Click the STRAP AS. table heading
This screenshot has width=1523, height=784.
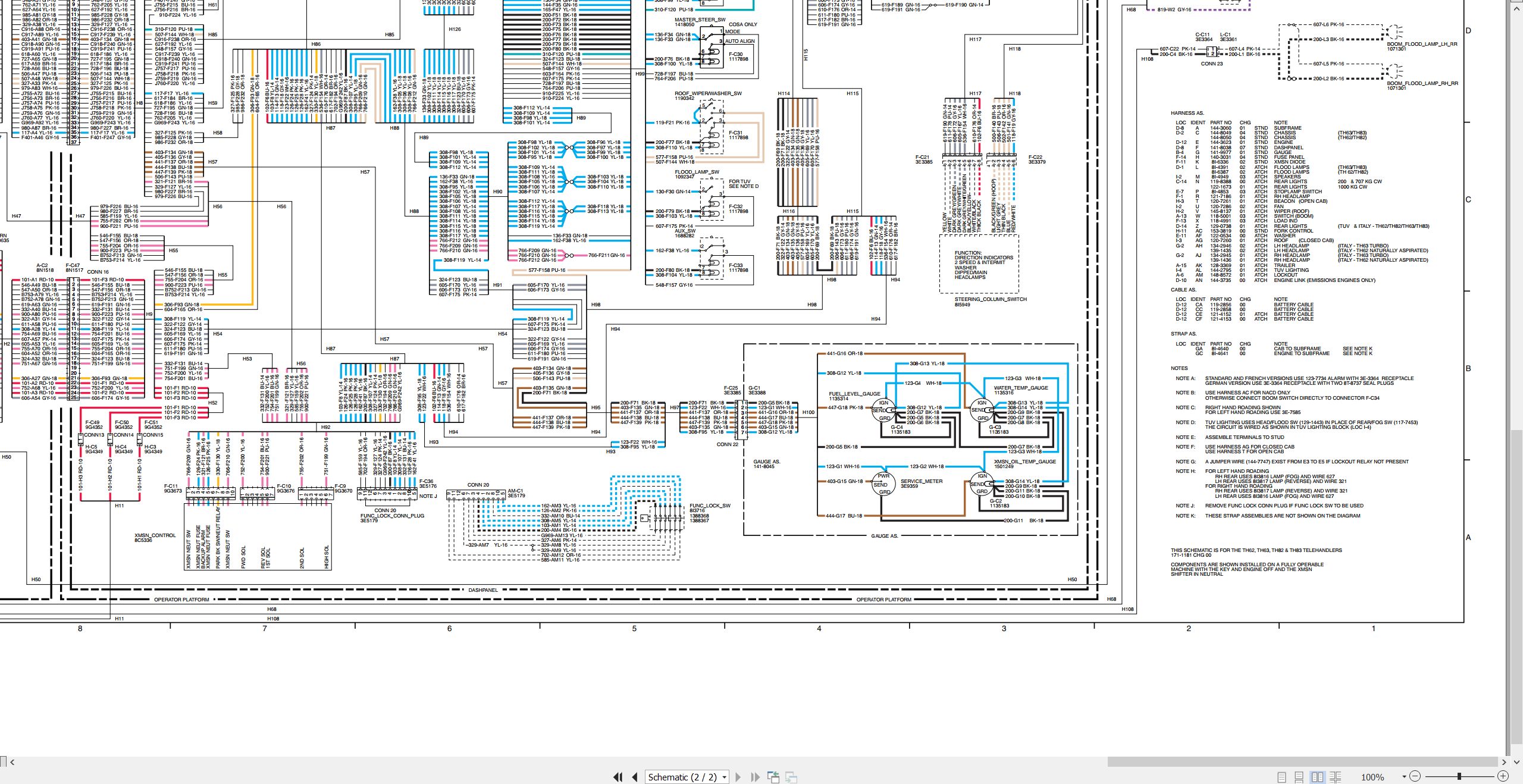pyautogui.click(x=1183, y=334)
